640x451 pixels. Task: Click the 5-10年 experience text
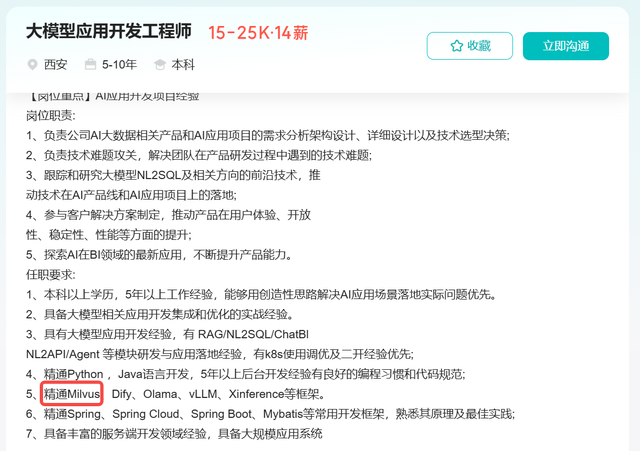[x=119, y=64]
